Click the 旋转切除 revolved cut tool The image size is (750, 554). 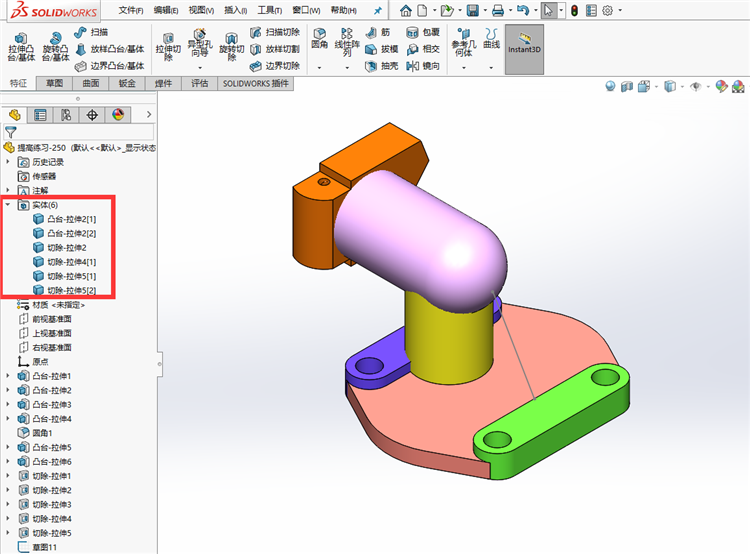[x=232, y=47]
